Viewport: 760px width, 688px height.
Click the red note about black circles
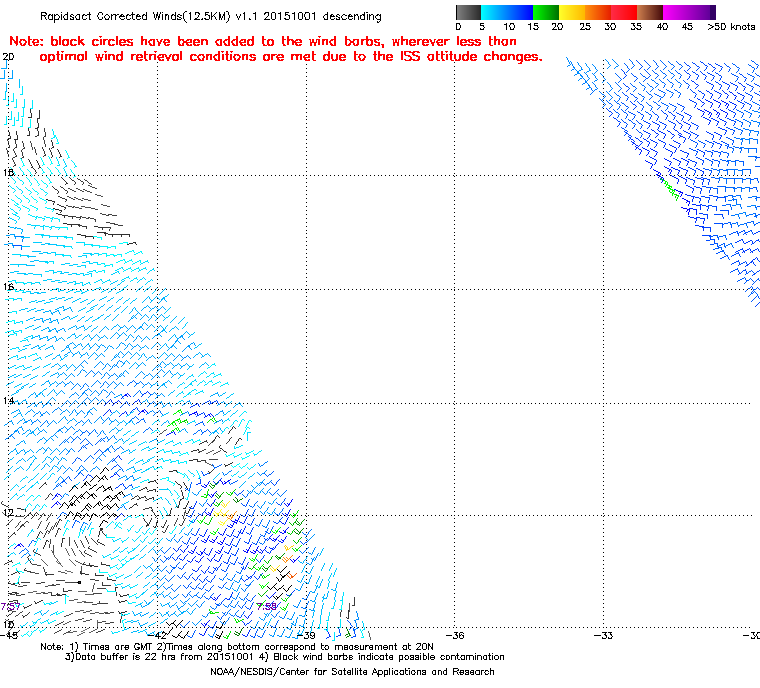pyautogui.click(x=275, y=49)
